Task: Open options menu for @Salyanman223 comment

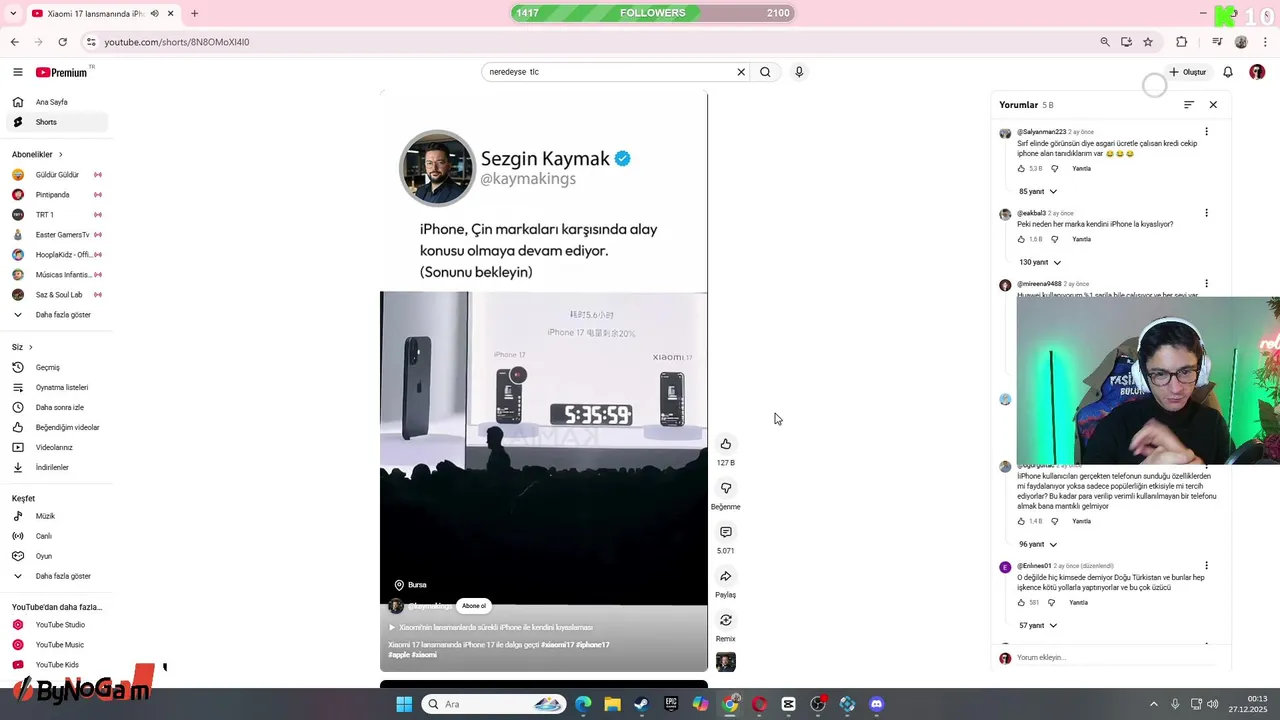Action: point(1206,132)
